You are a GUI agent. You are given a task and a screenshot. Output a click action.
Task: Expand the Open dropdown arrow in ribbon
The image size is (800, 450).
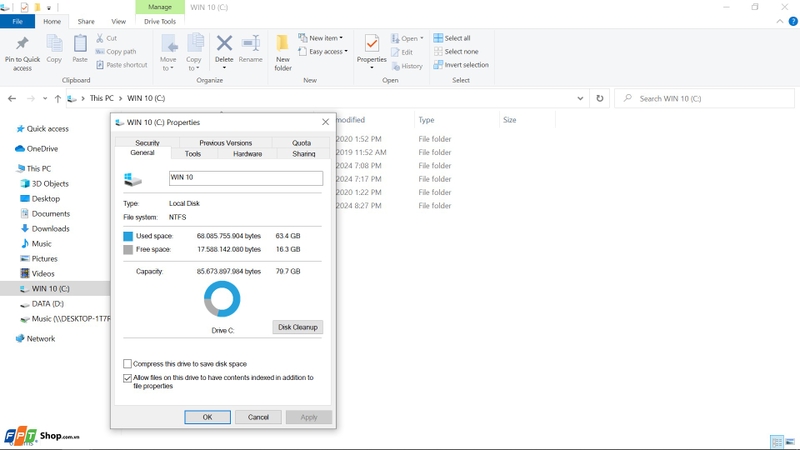422,38
